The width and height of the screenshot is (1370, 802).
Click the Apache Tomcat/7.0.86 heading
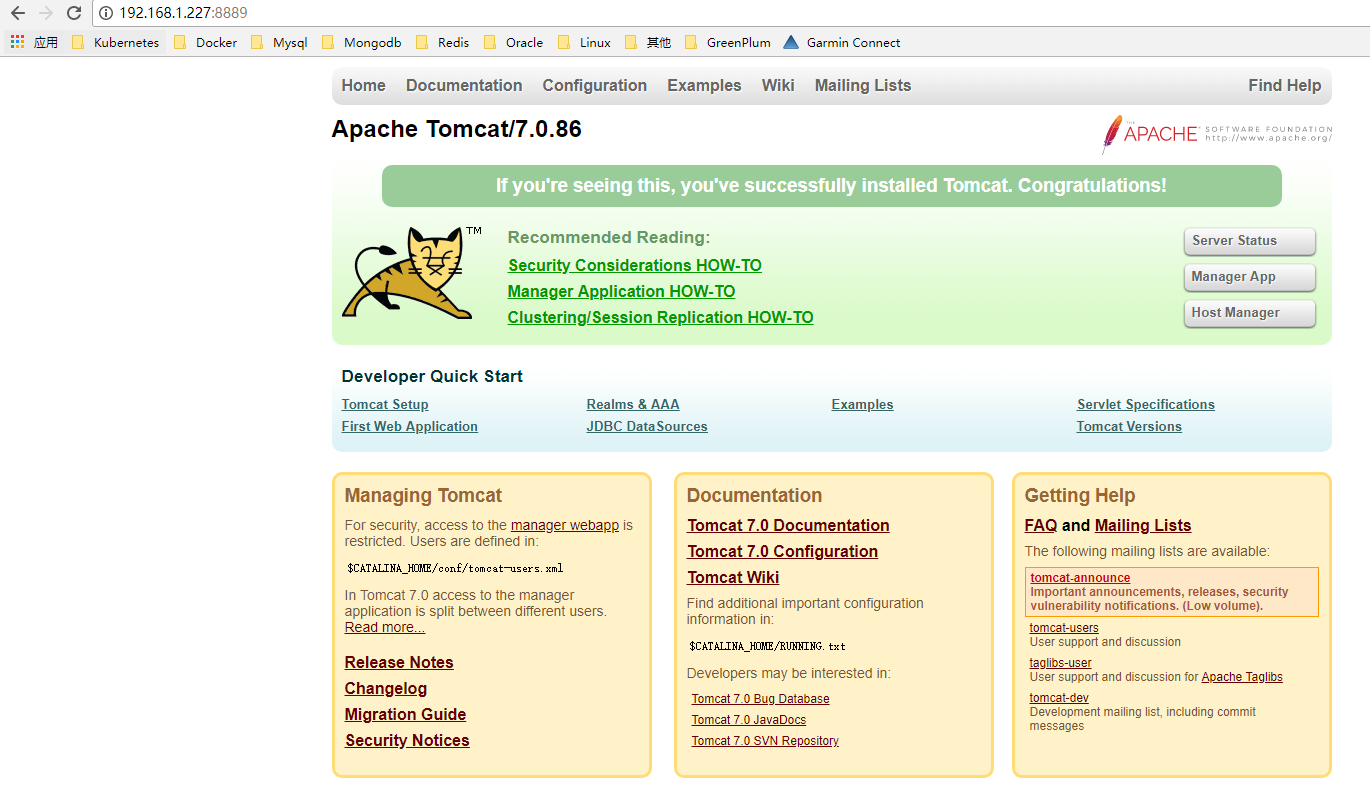coord(456,130)
